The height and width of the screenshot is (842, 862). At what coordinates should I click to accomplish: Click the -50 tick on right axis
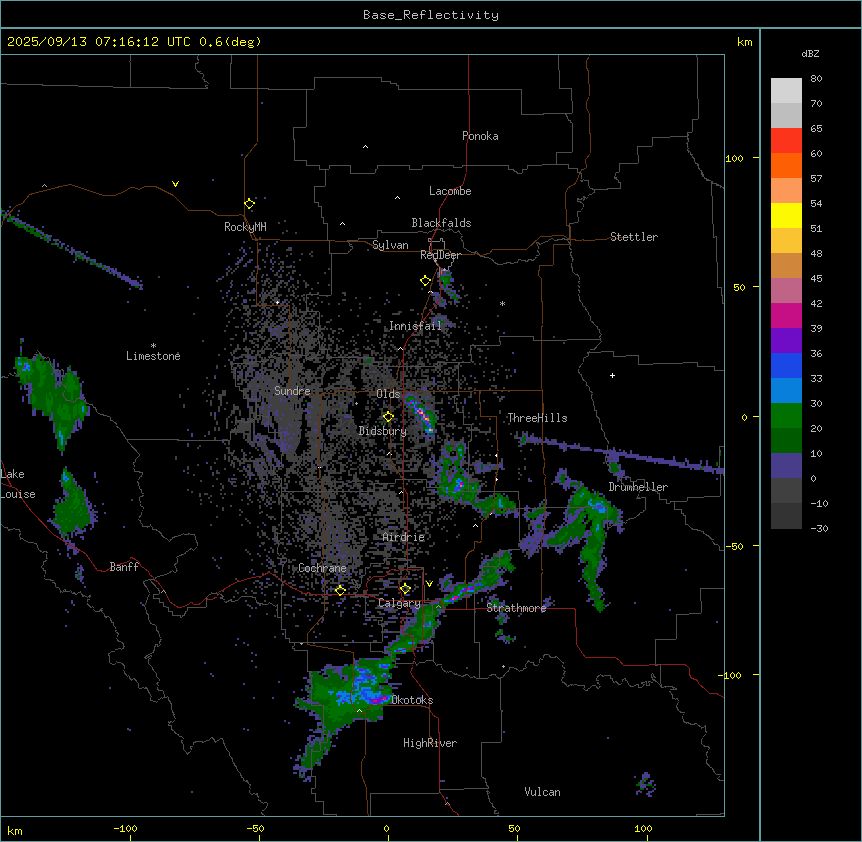tap(734, 546)
